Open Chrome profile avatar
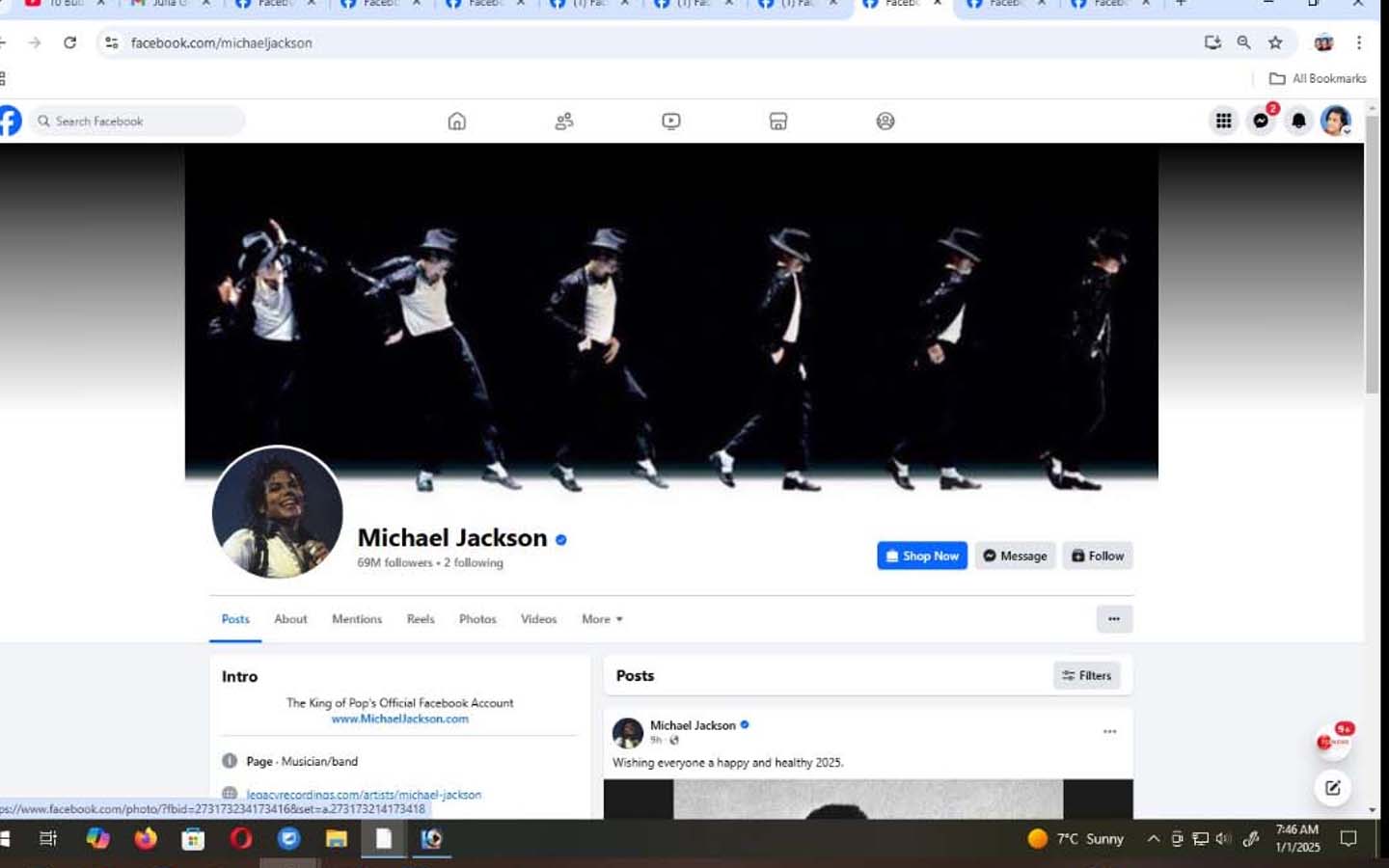The height and width of the screenshot is (868, 1389). pyautogui.click(x=1323, y=42)
